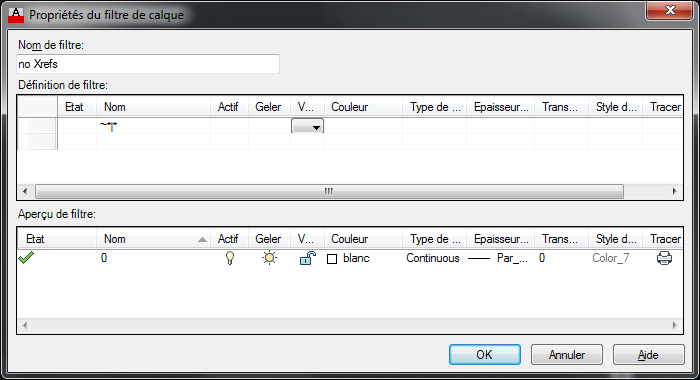The image size is (700, 380).
Task: Click the left arrow of the filter definition scrollbar
Action: pyautogui.click(x=25, y=192)
